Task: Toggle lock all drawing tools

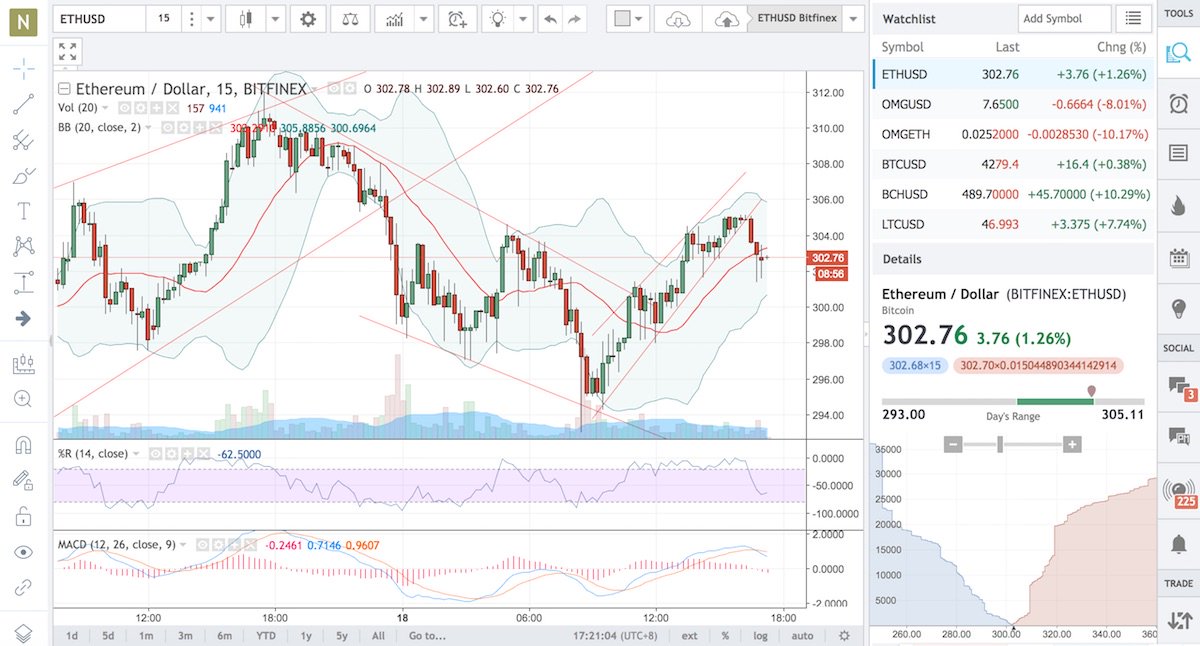Action: (x=24, y=516)
